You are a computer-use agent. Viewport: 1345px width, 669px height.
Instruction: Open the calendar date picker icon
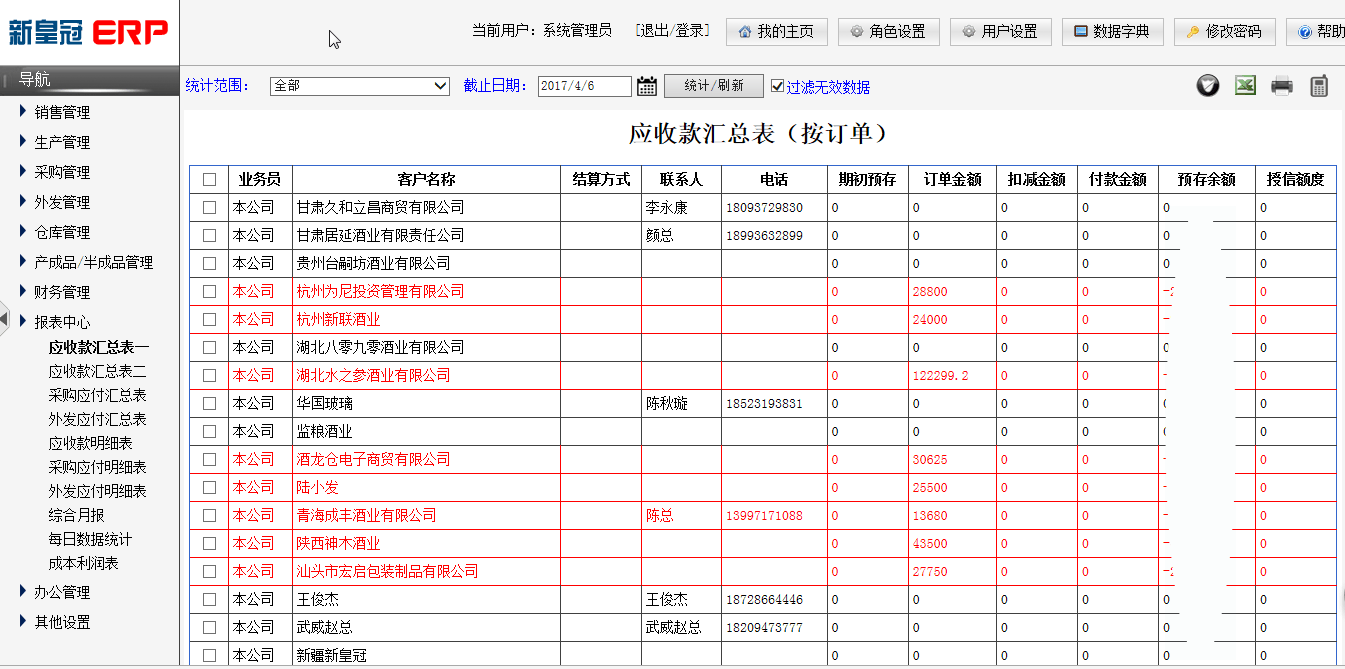click(x=647, y=86)
